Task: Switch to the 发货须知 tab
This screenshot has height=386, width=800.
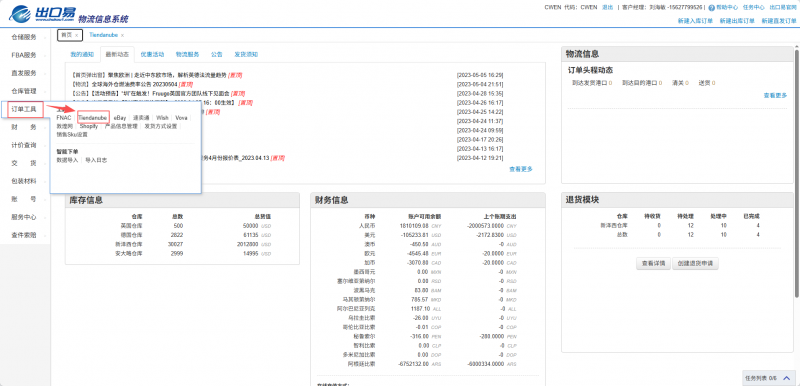Action: 246,54
